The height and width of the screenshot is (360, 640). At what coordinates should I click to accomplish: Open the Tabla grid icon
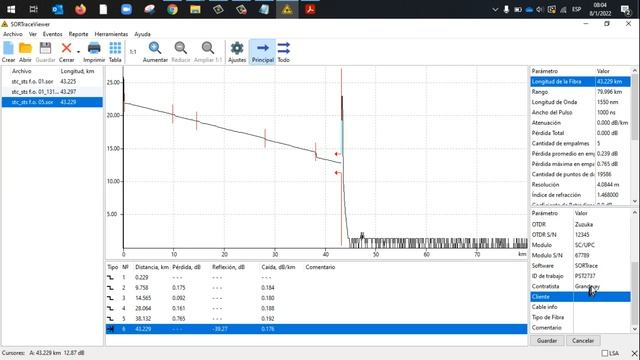click(x=115, y=52)
